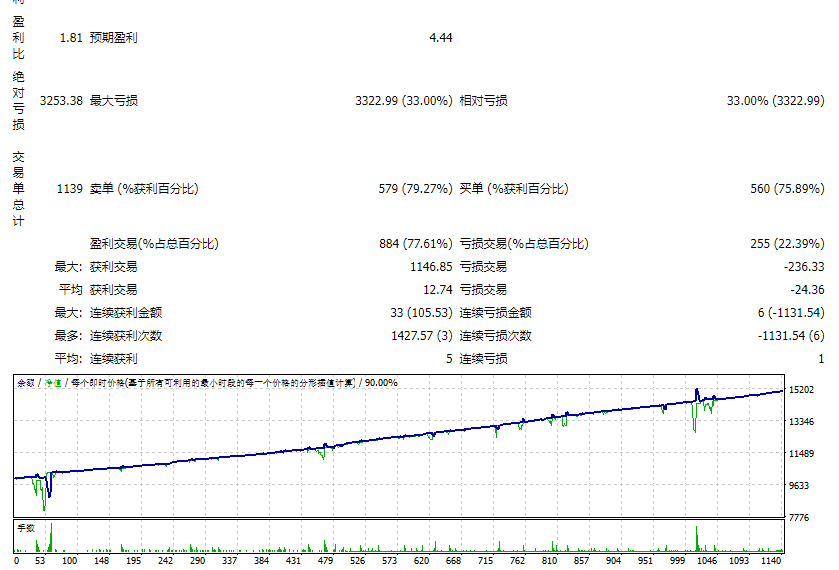Viewport: 839px width, 570px height.
Task: Select the expected payoff value 4.44
Action: [x=440, y=38]
